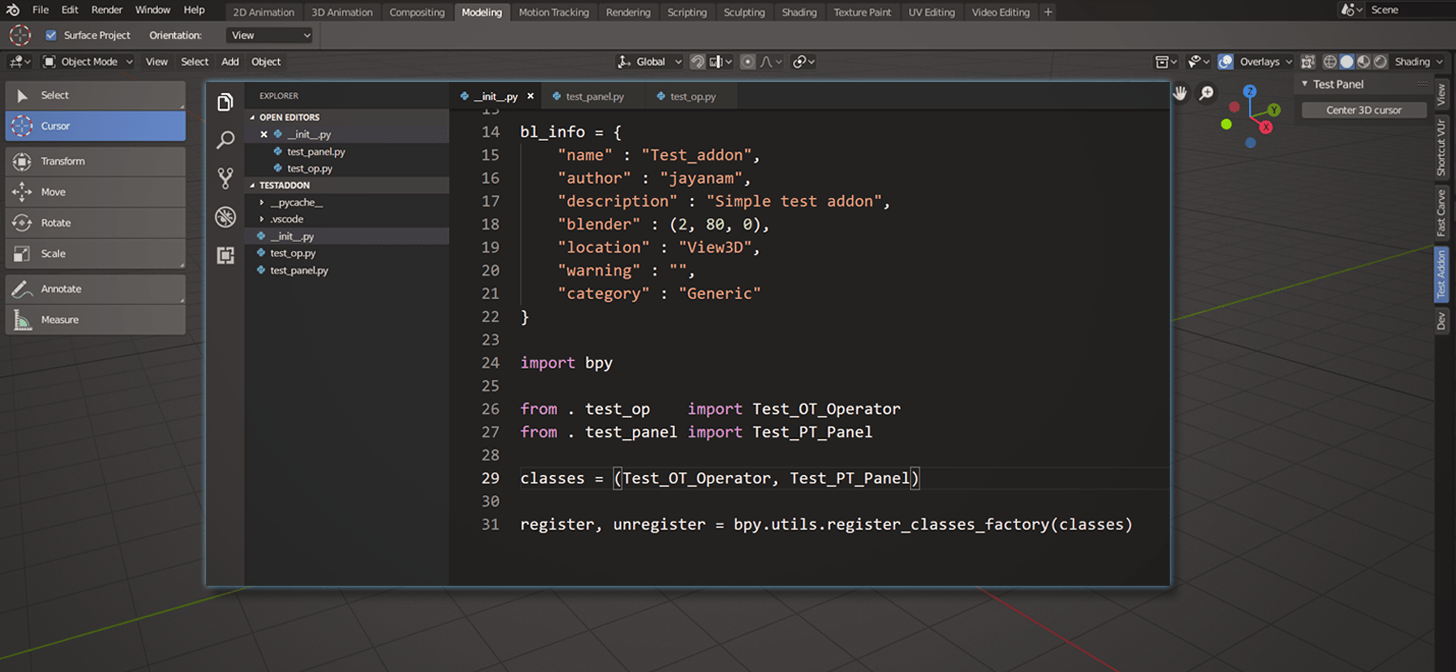
Task: Click the Center 3D cursor button
Action: [x=1362, y=110]
